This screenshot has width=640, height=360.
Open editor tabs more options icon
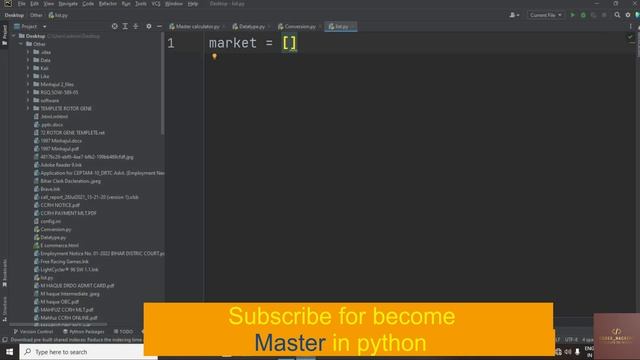(630, 27)
